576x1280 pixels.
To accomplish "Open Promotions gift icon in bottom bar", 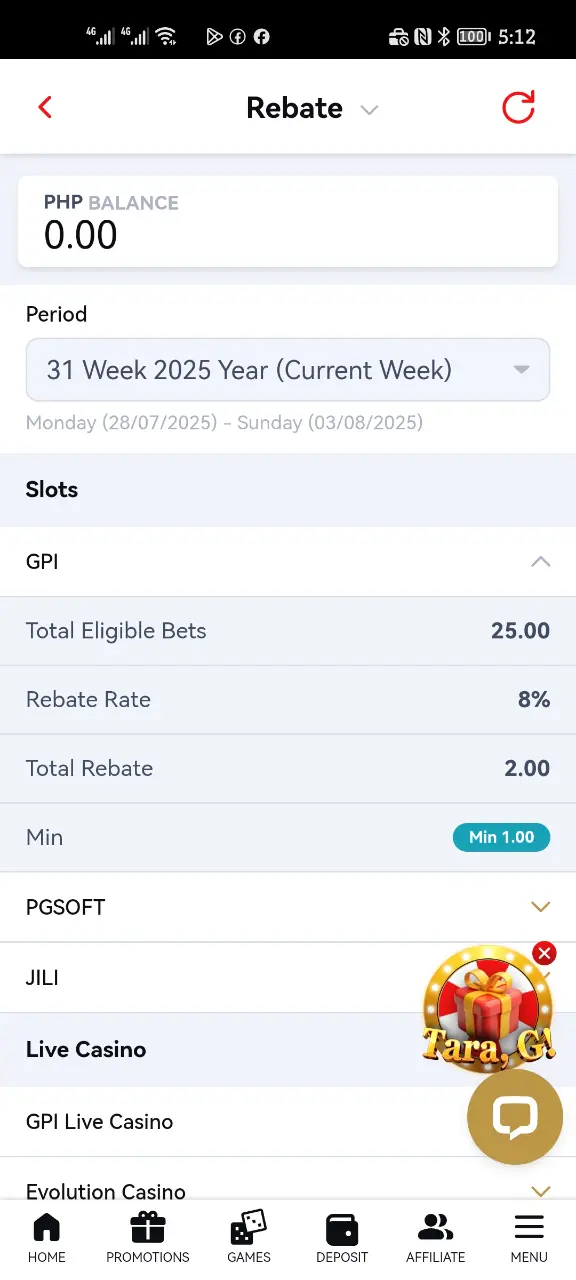I will coord(148,1227).
